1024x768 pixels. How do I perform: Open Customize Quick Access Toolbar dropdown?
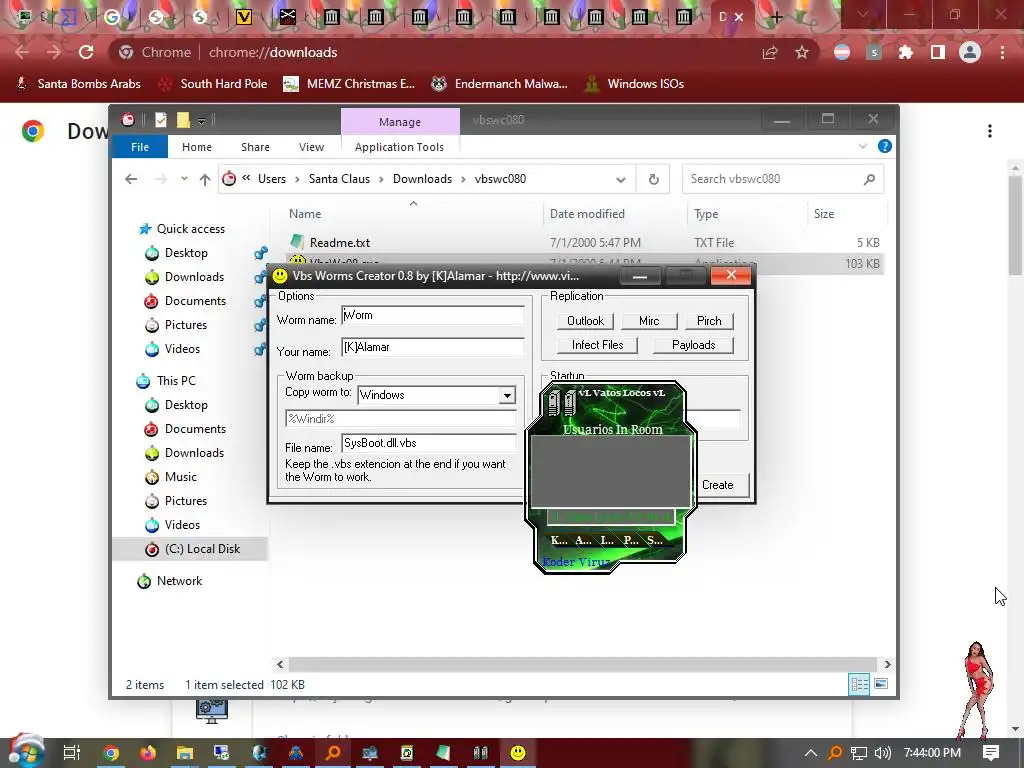[x=202, y=120]
